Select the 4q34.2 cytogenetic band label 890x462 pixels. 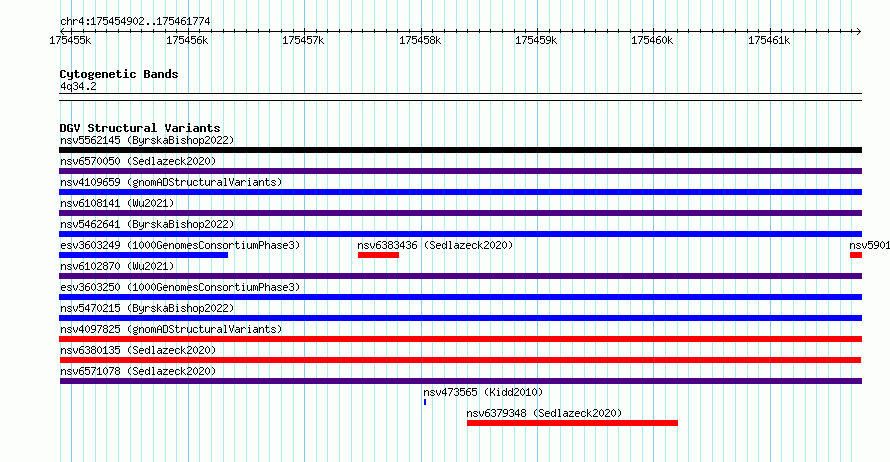click(78, 87)
